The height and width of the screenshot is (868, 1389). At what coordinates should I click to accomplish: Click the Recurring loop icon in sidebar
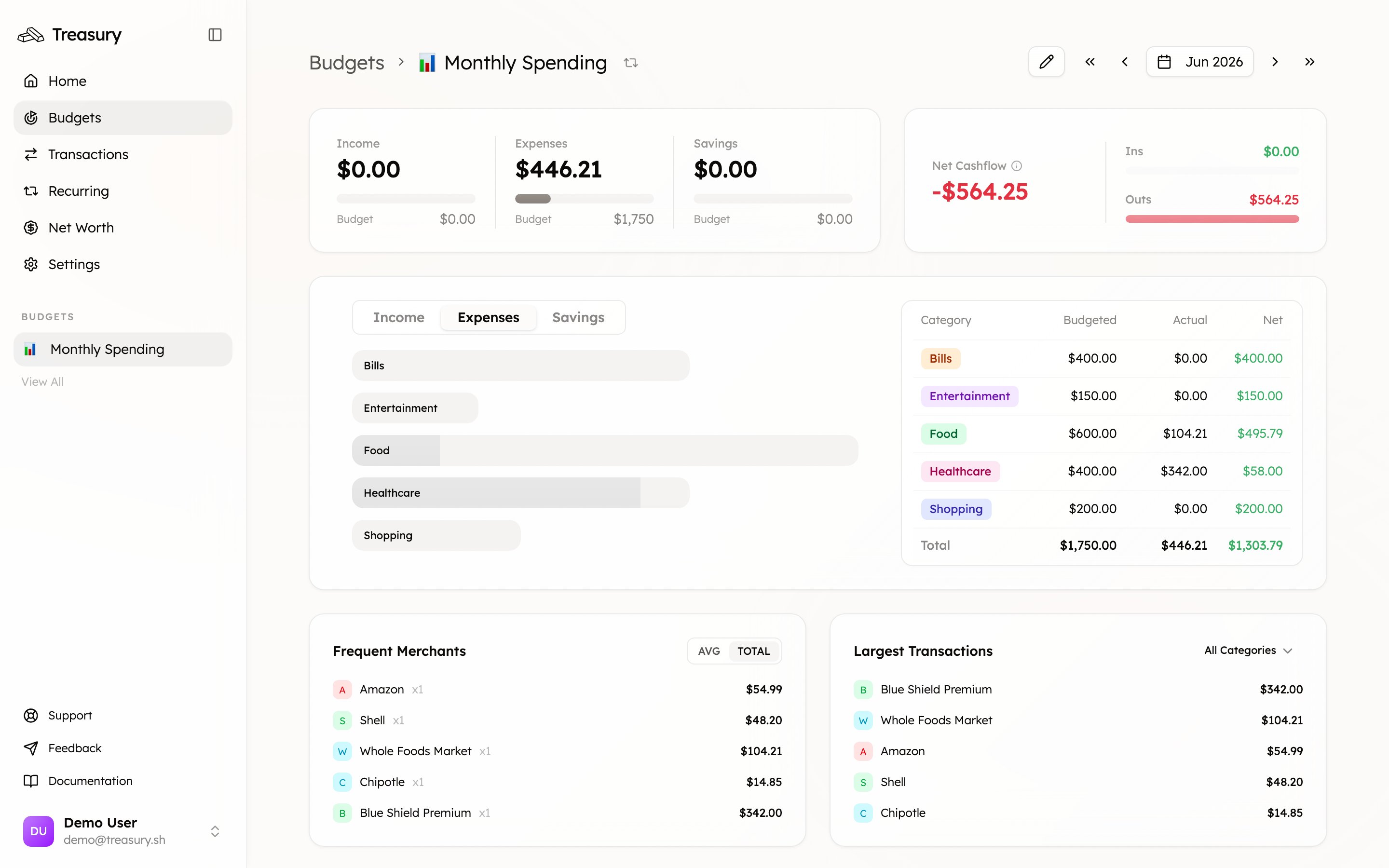pyautogui.click(x=31, y=191)
